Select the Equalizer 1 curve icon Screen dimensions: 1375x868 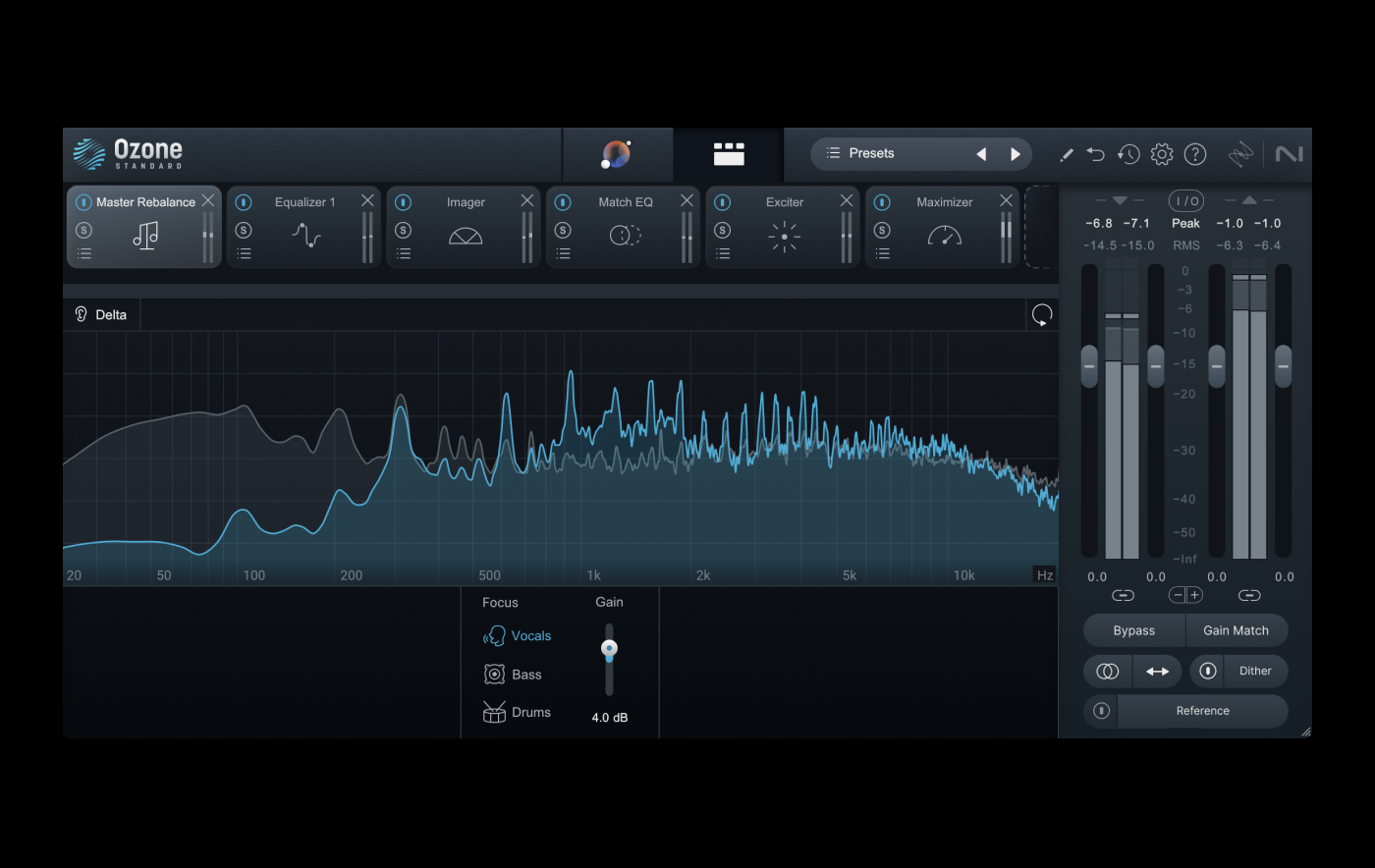pyautogui.click(x=306, y=236)
